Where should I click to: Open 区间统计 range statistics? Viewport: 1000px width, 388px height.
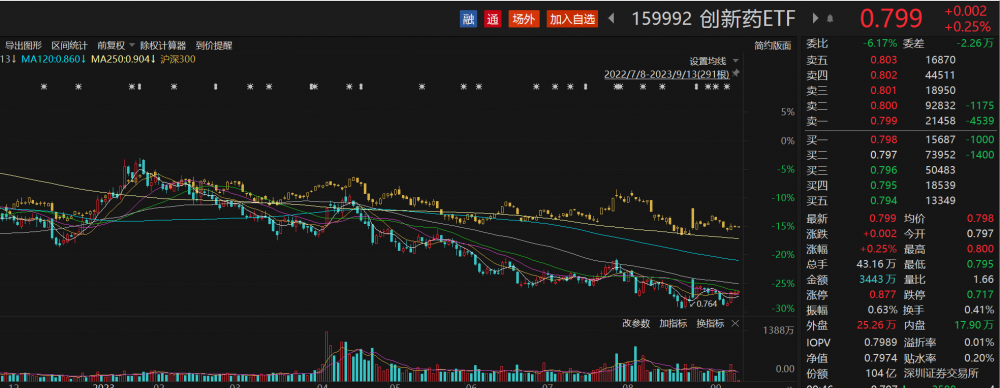click(x=70, y=45)
